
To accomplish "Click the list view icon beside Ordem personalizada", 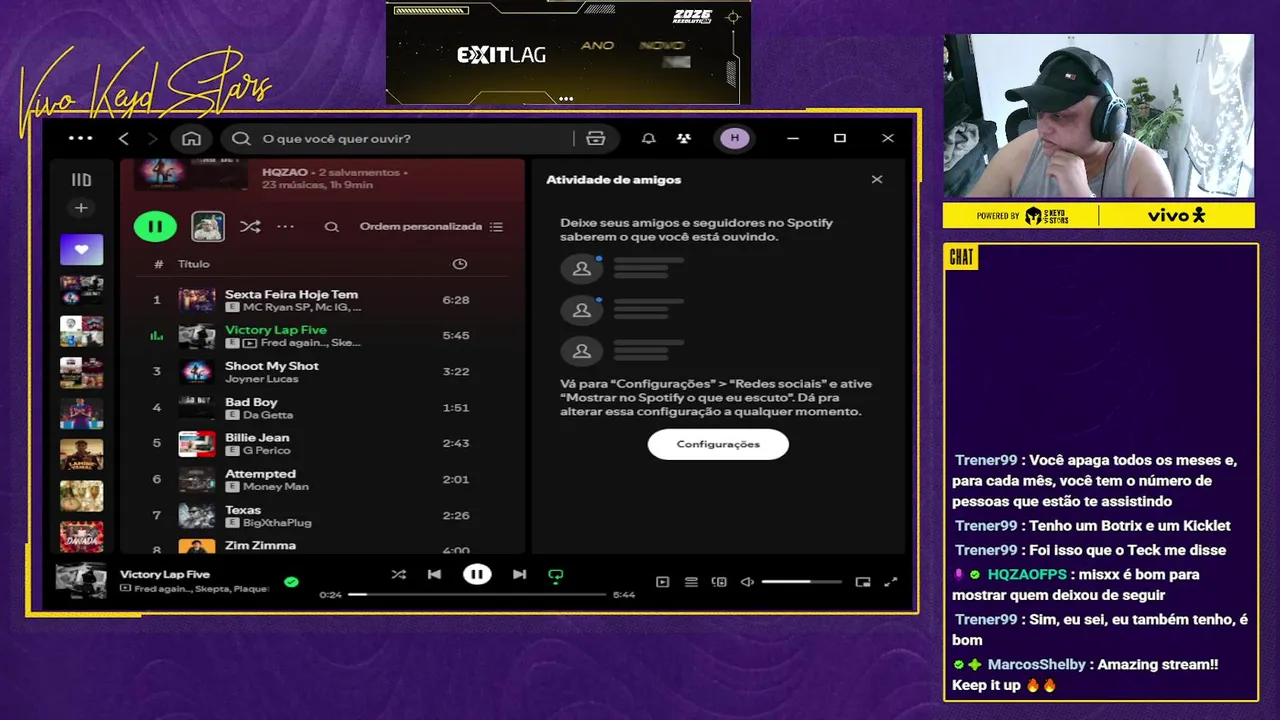I will pos(497,227).
